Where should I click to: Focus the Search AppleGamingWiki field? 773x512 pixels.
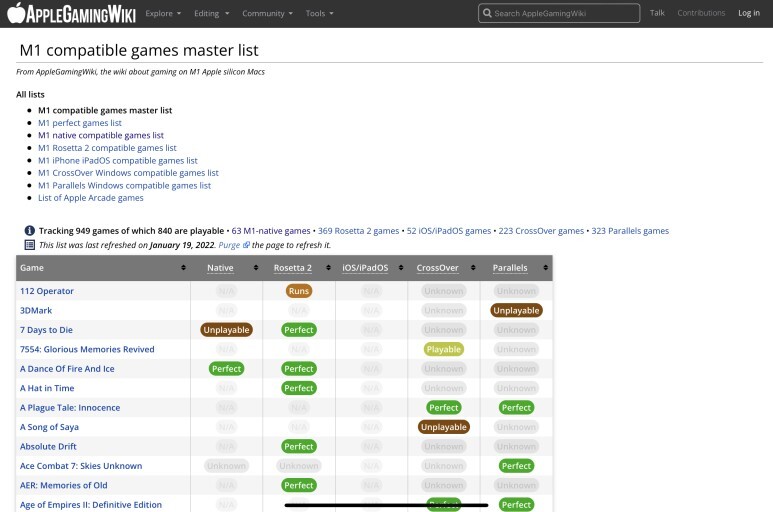(x=559, y=13)
